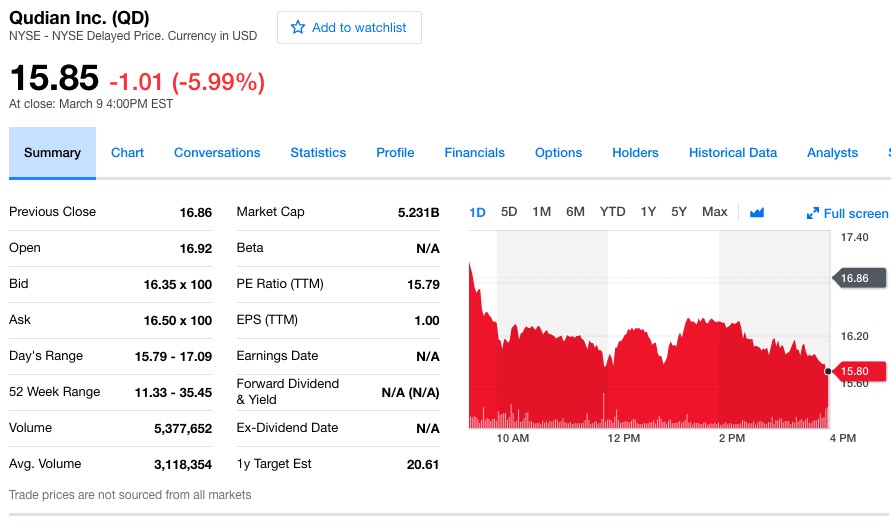This screenshot has height=522, width=891.
Task: Click the Qudian Inc. (QD) heading
Action: (x=79, y=18)
